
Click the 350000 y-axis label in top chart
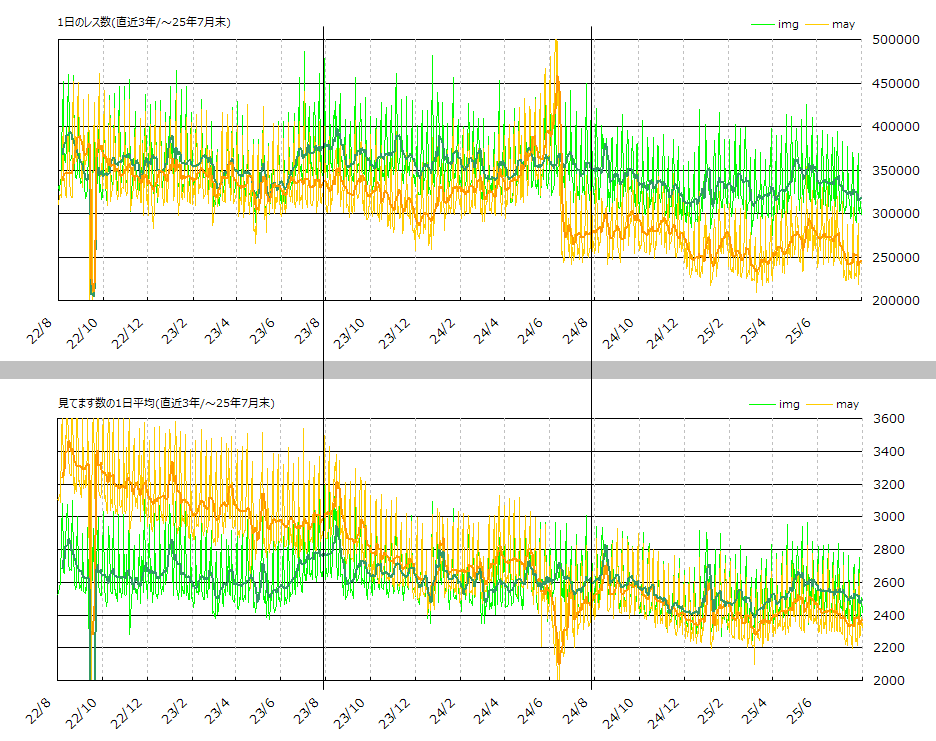[x=895, y=171]
